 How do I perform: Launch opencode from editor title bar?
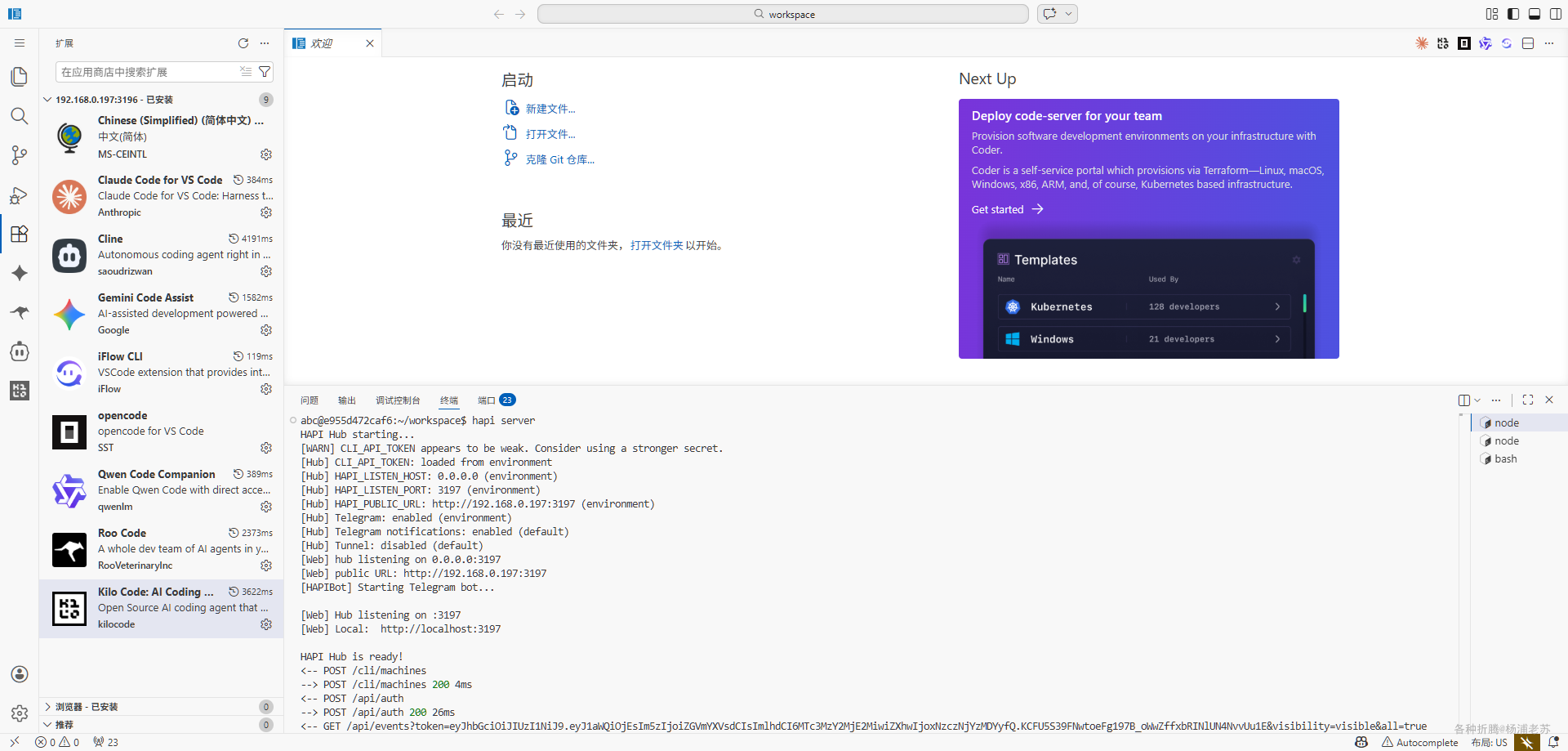click(1464, 43)
